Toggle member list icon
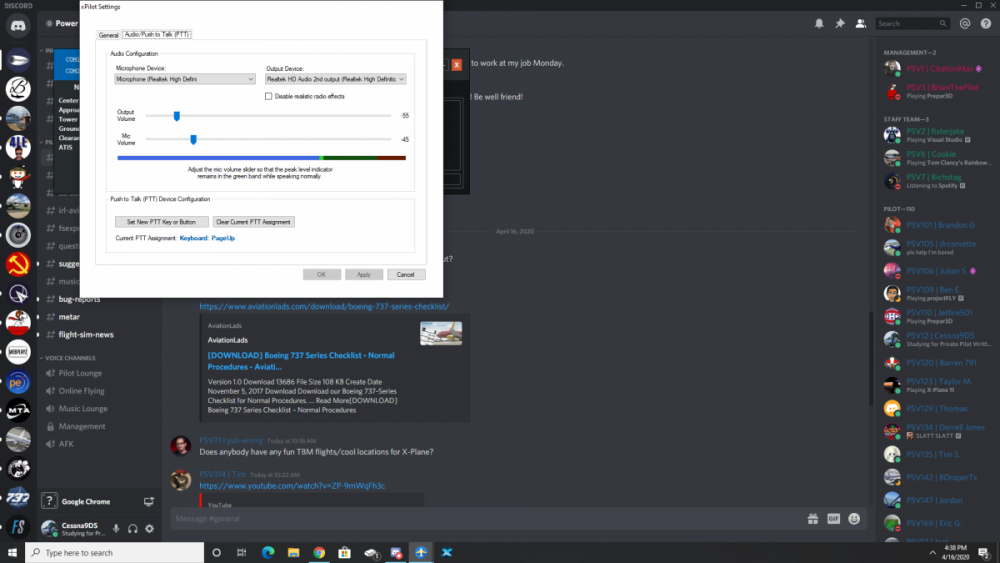This screenshot has height=563, width=1000. (860, 24)
